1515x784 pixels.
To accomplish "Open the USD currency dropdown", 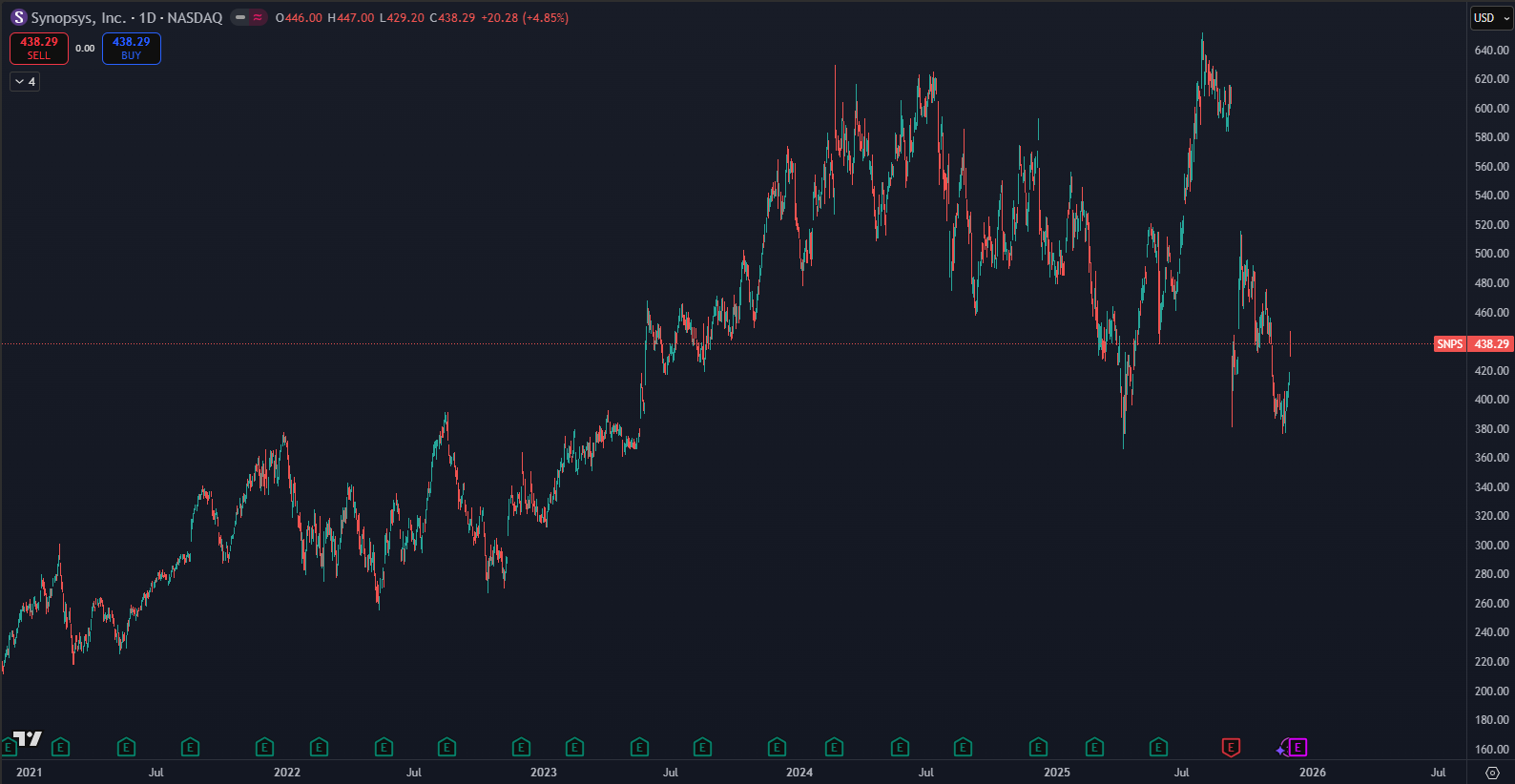I will pyautogui.click(x=1491, y=18).
